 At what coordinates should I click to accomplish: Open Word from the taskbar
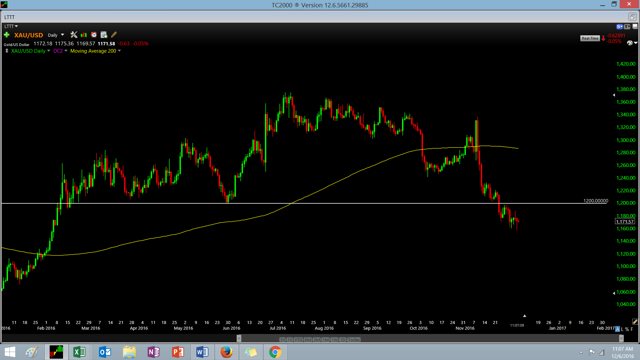tap(202, 352)
